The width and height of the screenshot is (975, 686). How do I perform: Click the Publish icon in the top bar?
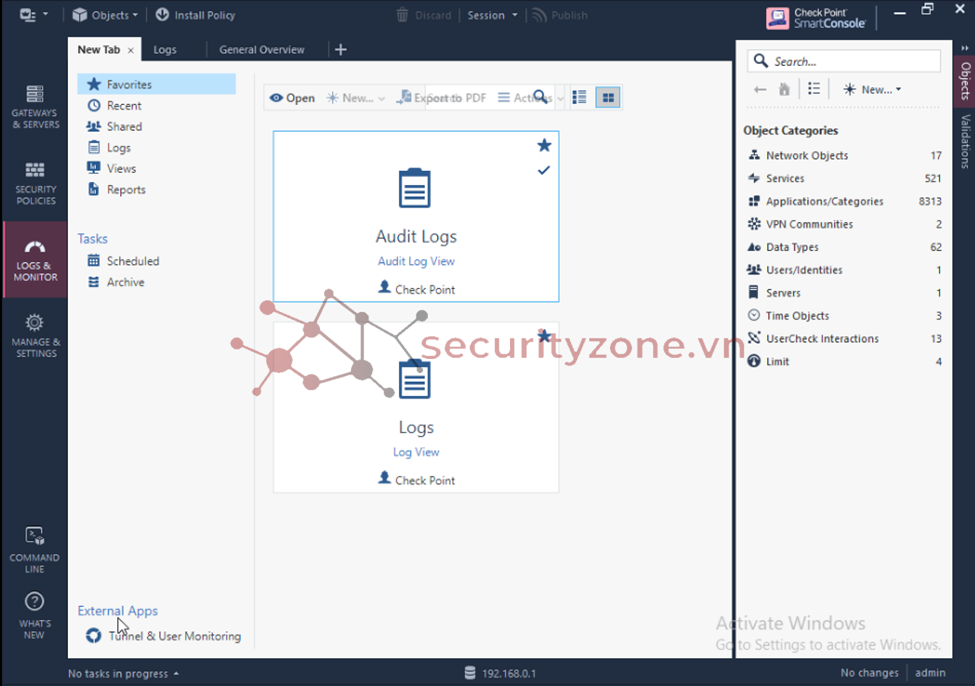click(x=540, y=15)
